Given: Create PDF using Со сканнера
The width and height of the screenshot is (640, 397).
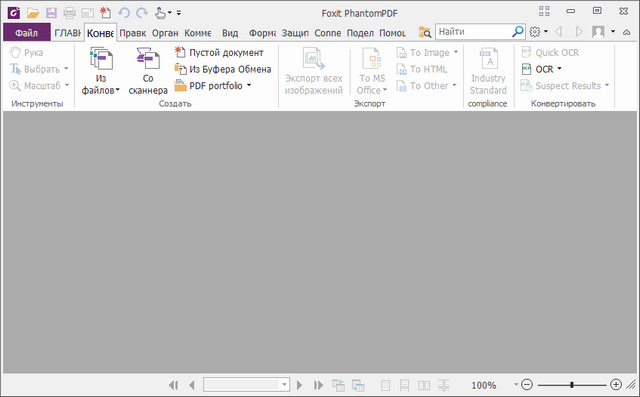Looking at the screenshot, I should click(148, 71).
